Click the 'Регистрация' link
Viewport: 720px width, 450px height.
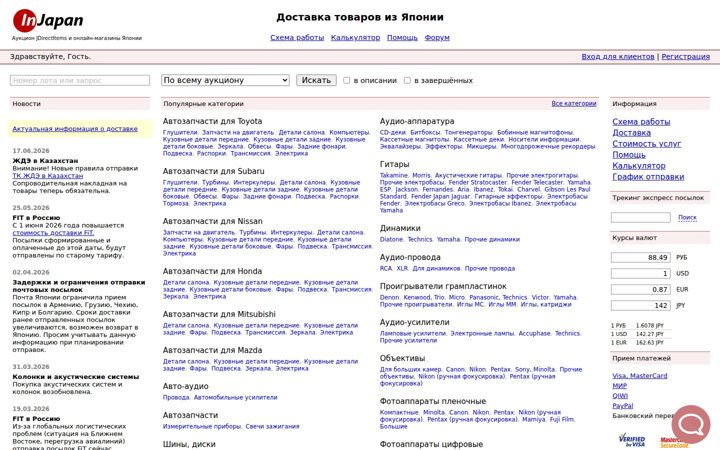(x=686, y=56)
